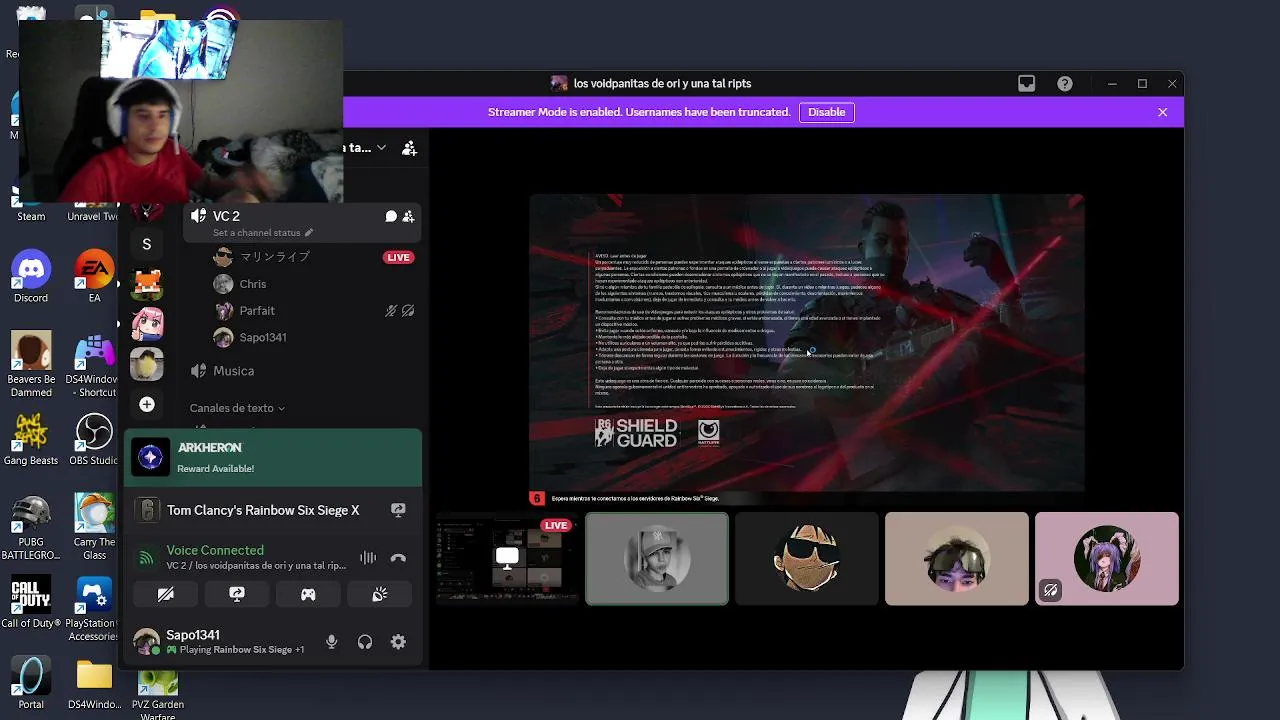The width and height of the screenshot is (1280, 720).
Task: Open Discord desktop shortcut
Action: pos(31,277)
